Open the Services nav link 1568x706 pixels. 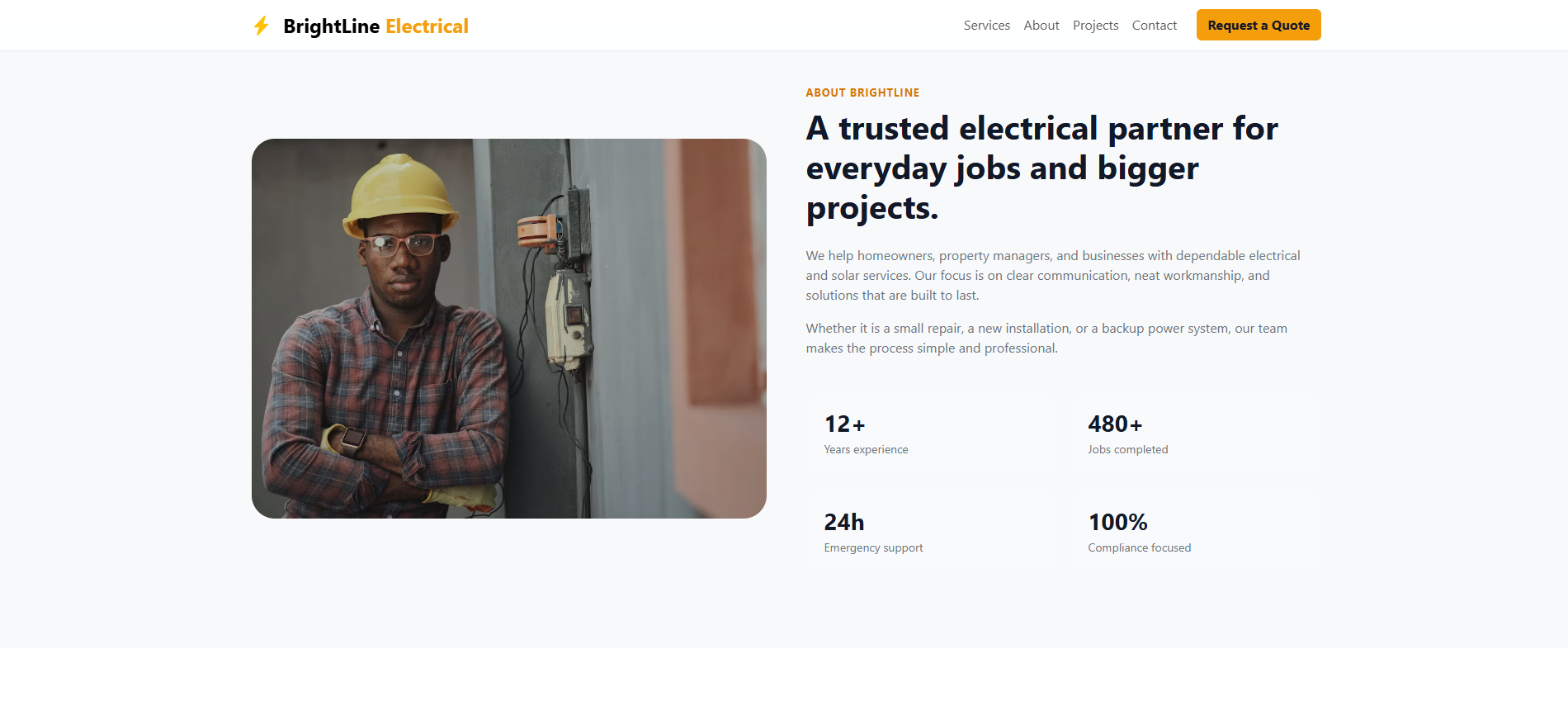[986, 26]
